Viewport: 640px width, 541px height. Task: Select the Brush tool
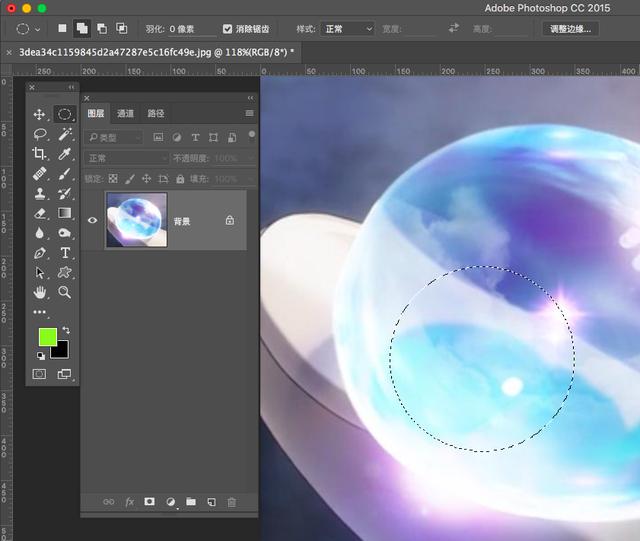click(64, 174)
